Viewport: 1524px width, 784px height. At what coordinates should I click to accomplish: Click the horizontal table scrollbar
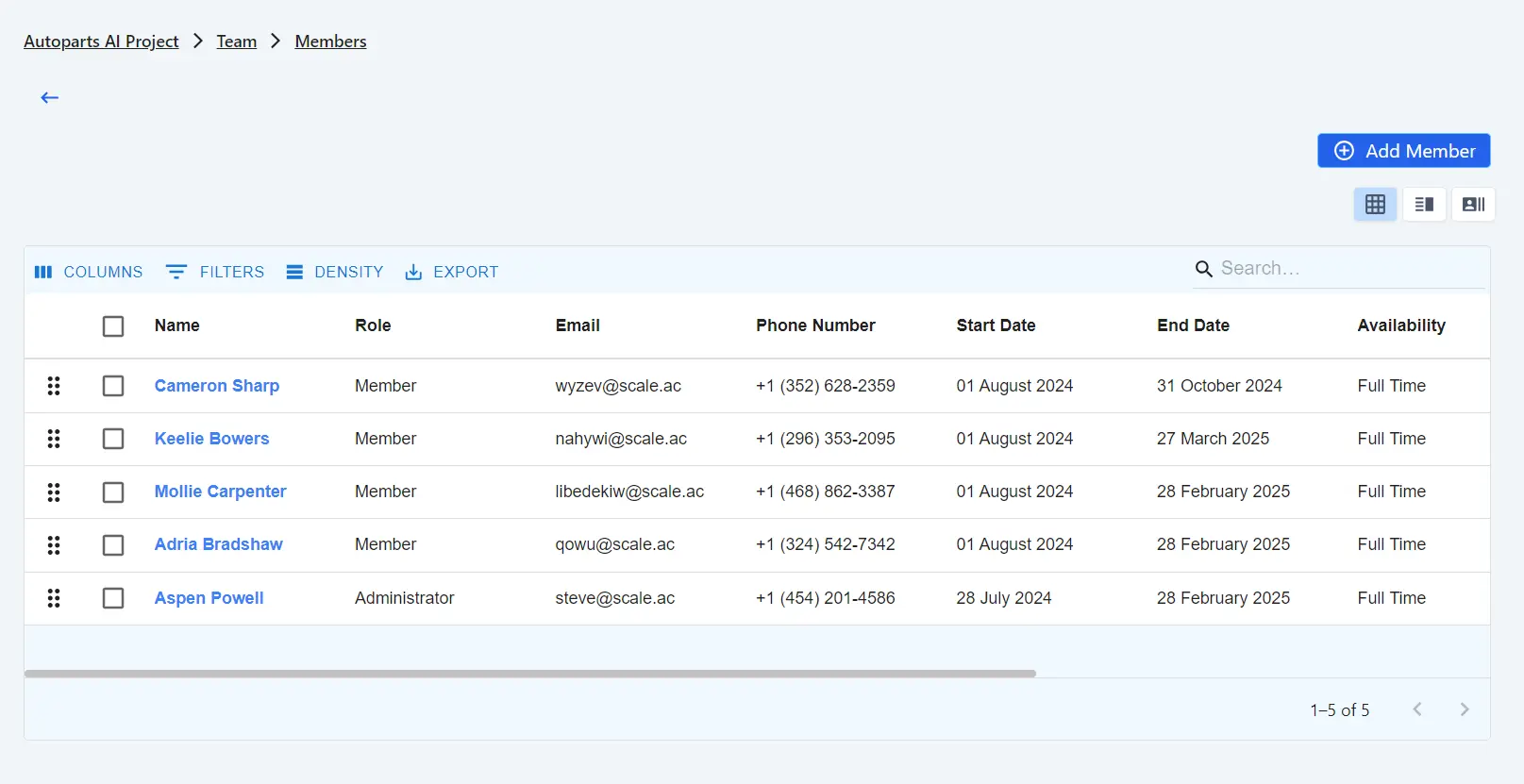tap(530, 674)
